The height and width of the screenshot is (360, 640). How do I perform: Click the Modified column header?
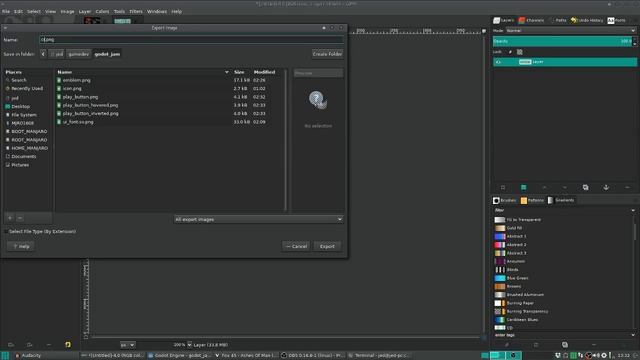point(264,72)
